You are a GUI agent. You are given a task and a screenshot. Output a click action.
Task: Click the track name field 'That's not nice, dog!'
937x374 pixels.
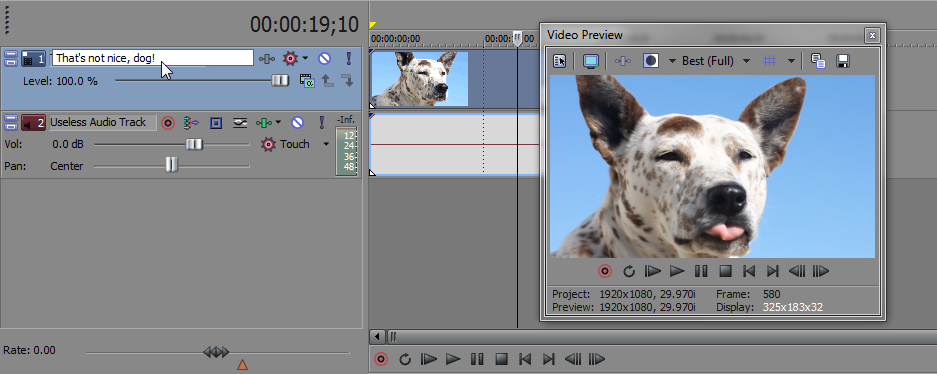coord(153,58)
